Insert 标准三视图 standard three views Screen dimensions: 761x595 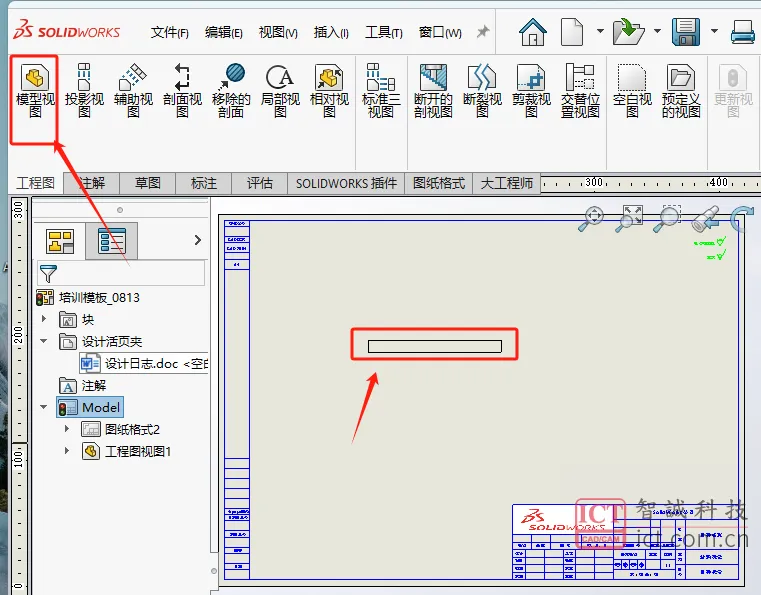click(381, 91)
